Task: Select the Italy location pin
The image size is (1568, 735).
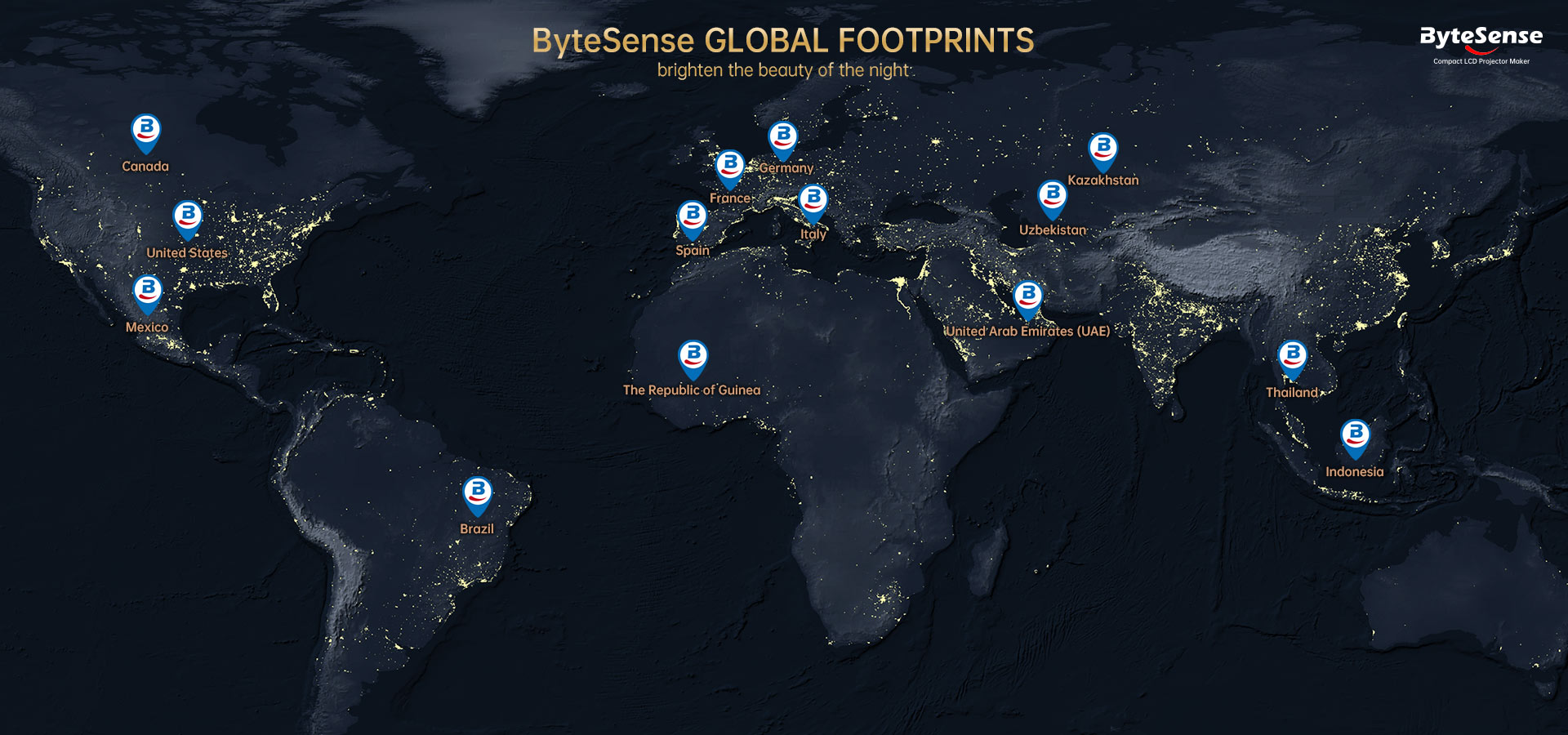Action: [x=813, y=202]
